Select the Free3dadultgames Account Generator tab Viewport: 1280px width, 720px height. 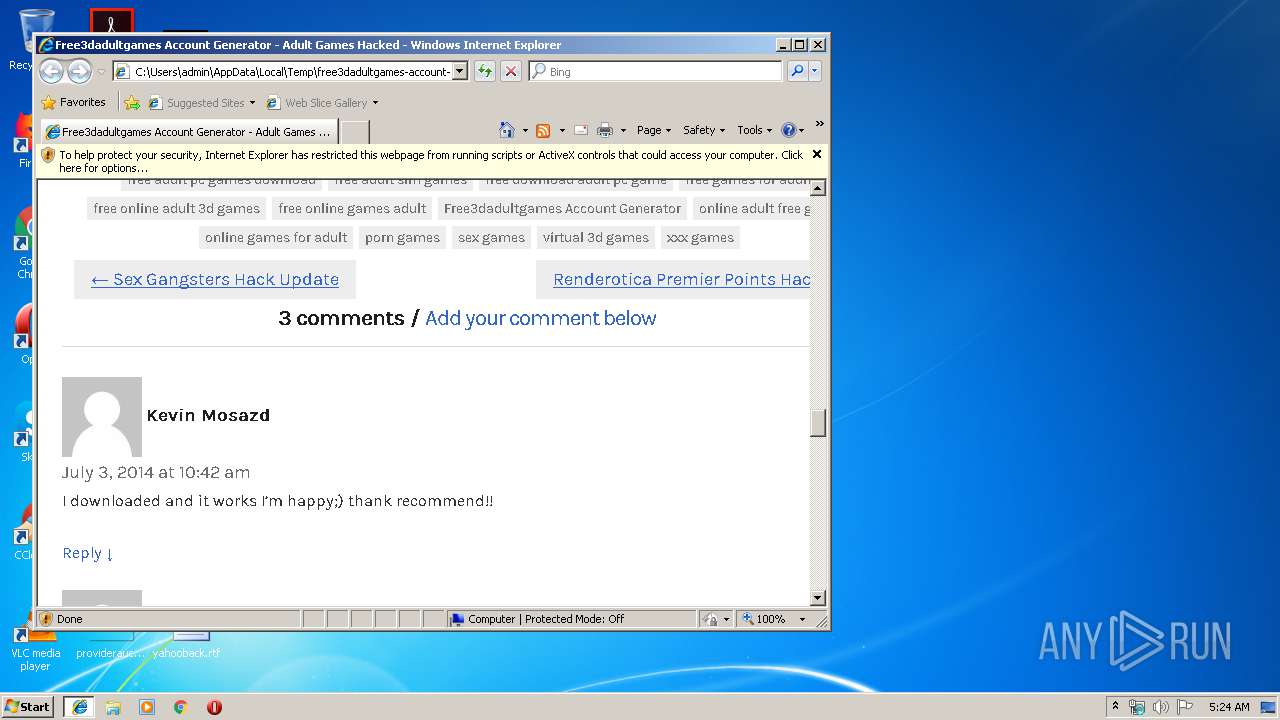tap(188, 131)
